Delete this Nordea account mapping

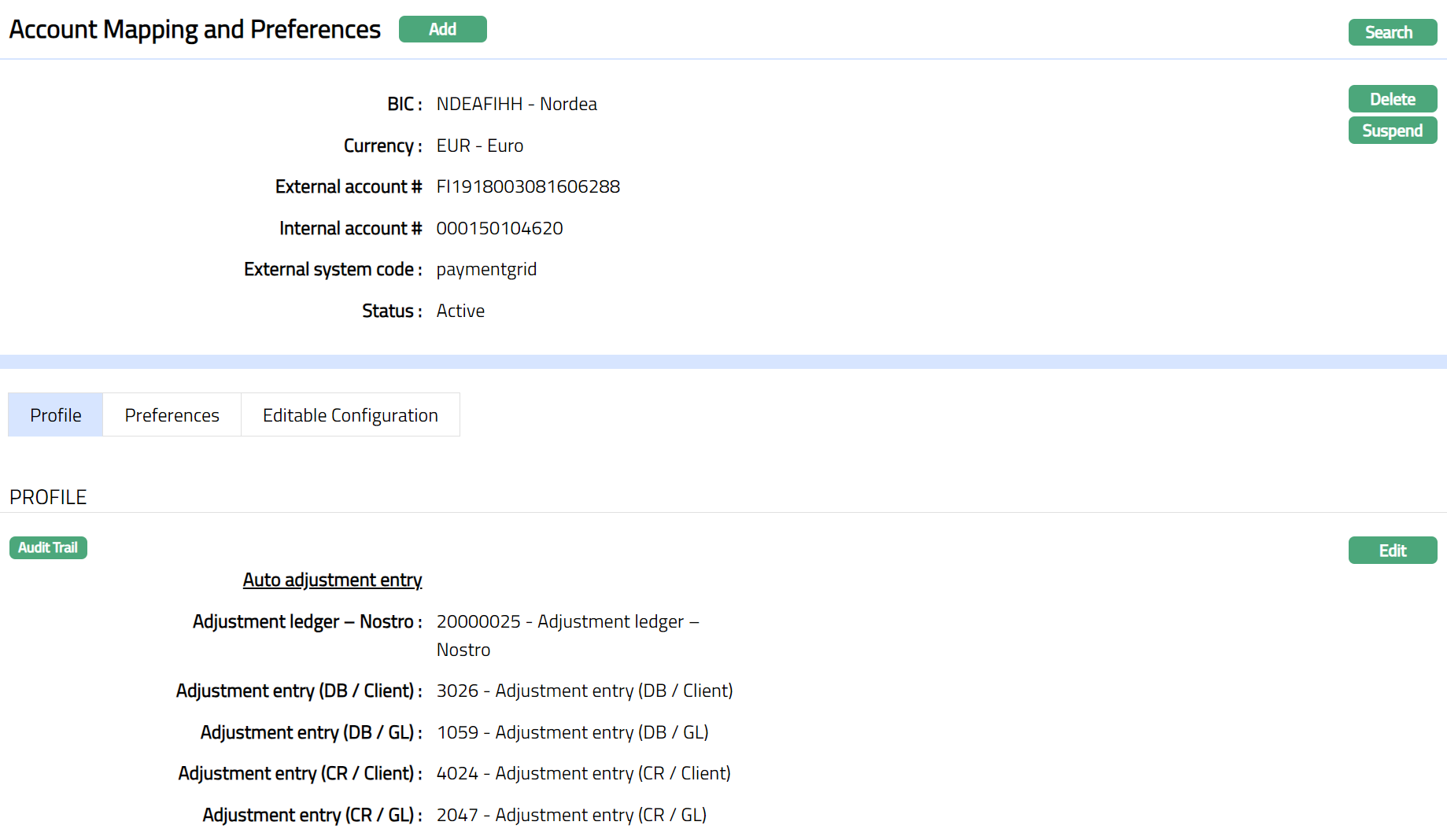click(1392, 99)
